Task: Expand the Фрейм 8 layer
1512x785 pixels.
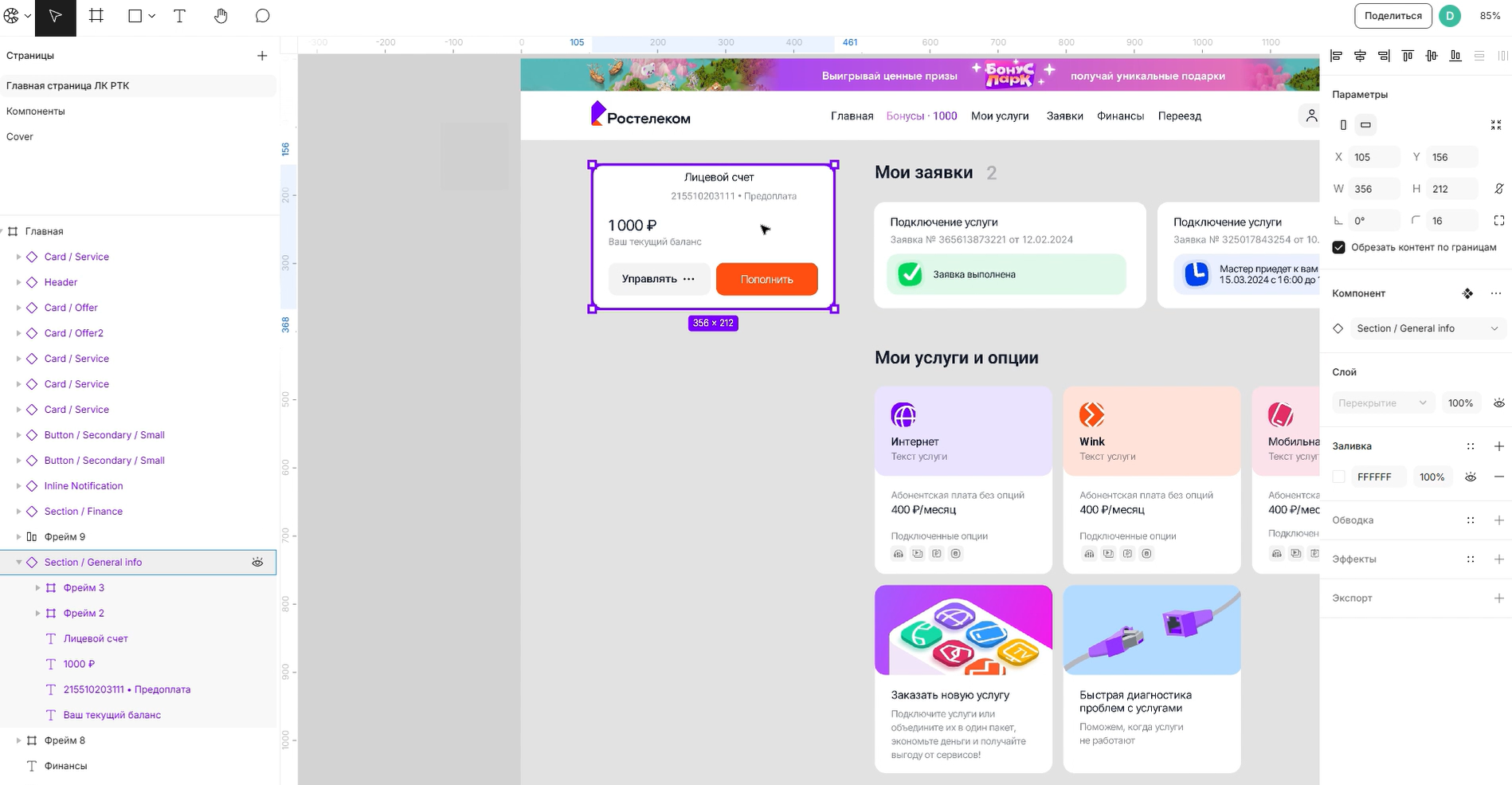Action: [x=18, y=740]
